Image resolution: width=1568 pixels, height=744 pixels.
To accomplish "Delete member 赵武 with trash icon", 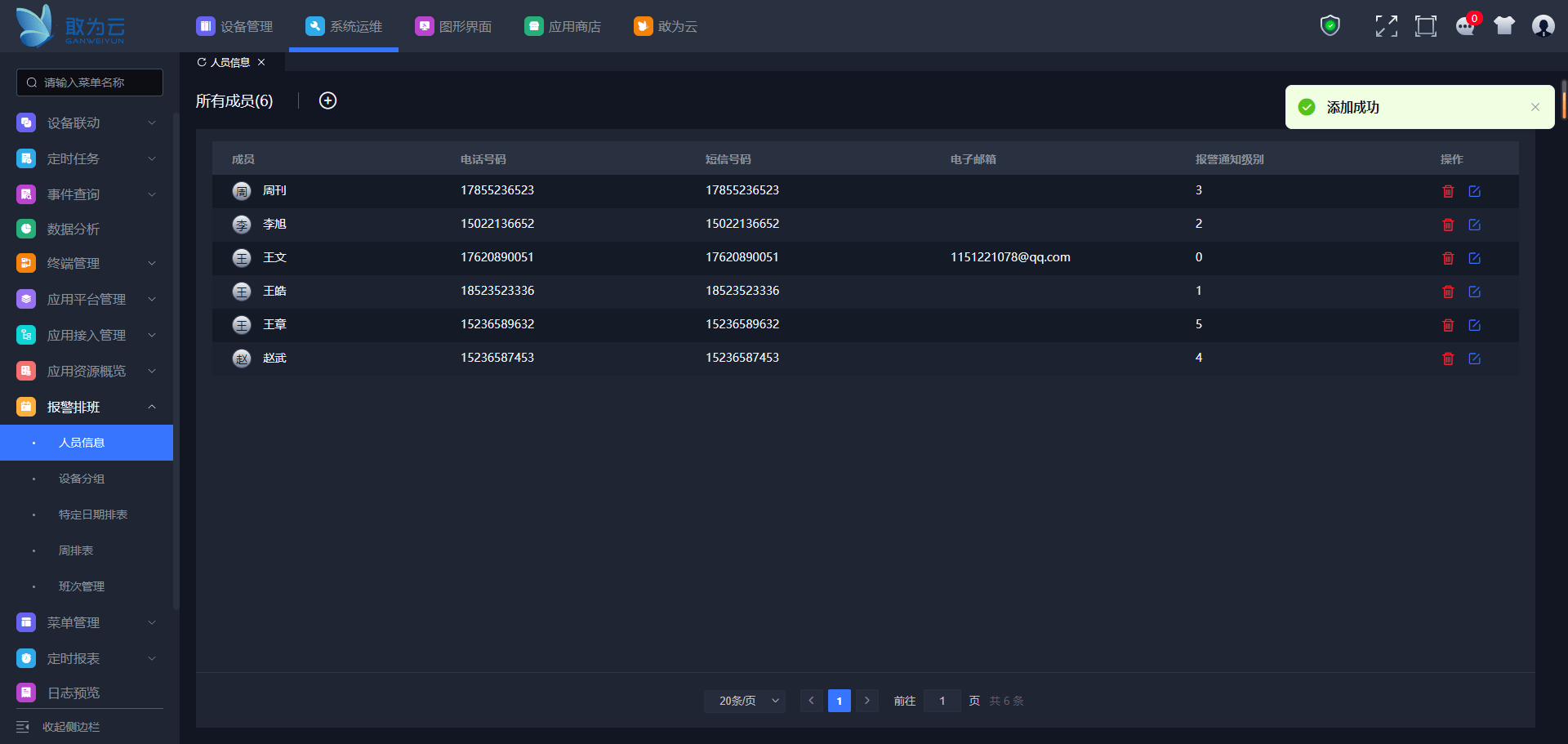I will pos(1448,359).
